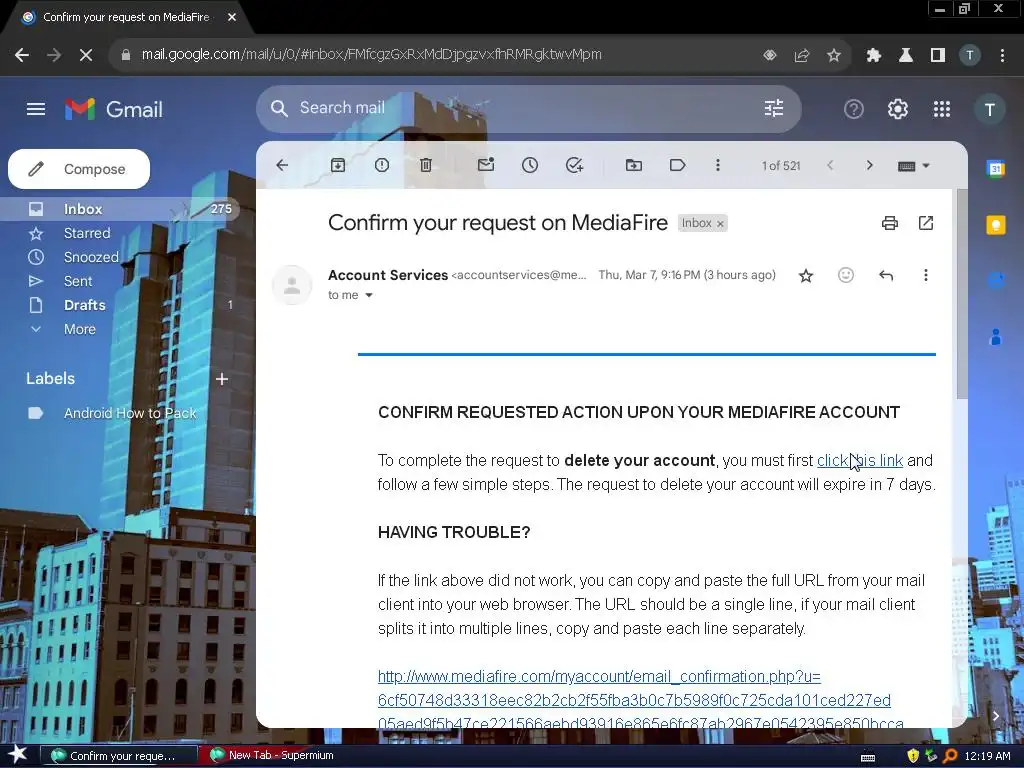
Task: Open the mediafire.com email_confirmation URL link
Action: (x=640, y=700)
